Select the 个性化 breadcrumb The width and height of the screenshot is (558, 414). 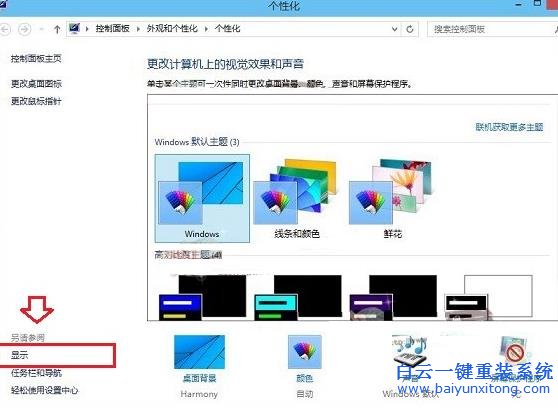227,28
